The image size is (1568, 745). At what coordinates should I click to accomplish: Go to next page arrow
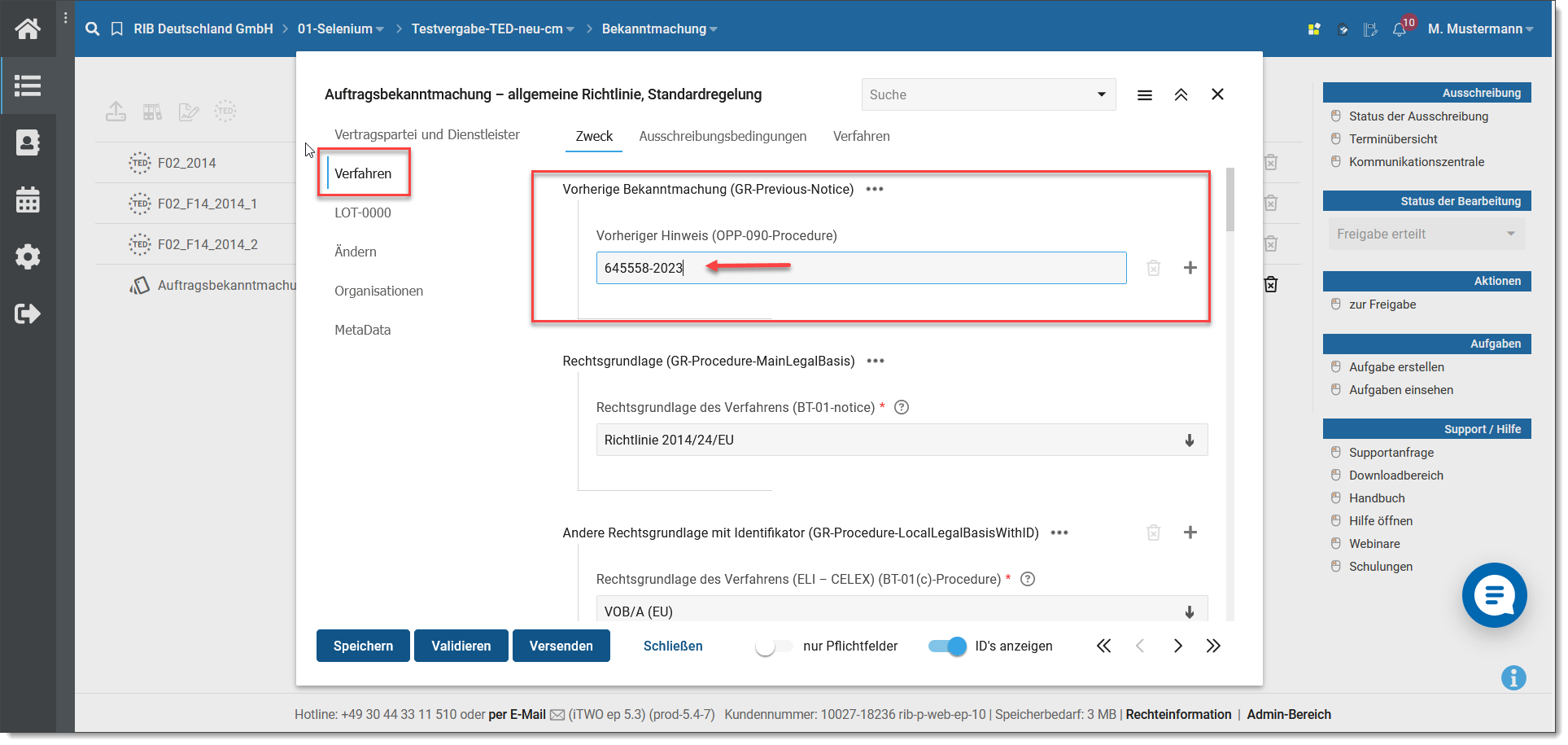coord(1177,646)
